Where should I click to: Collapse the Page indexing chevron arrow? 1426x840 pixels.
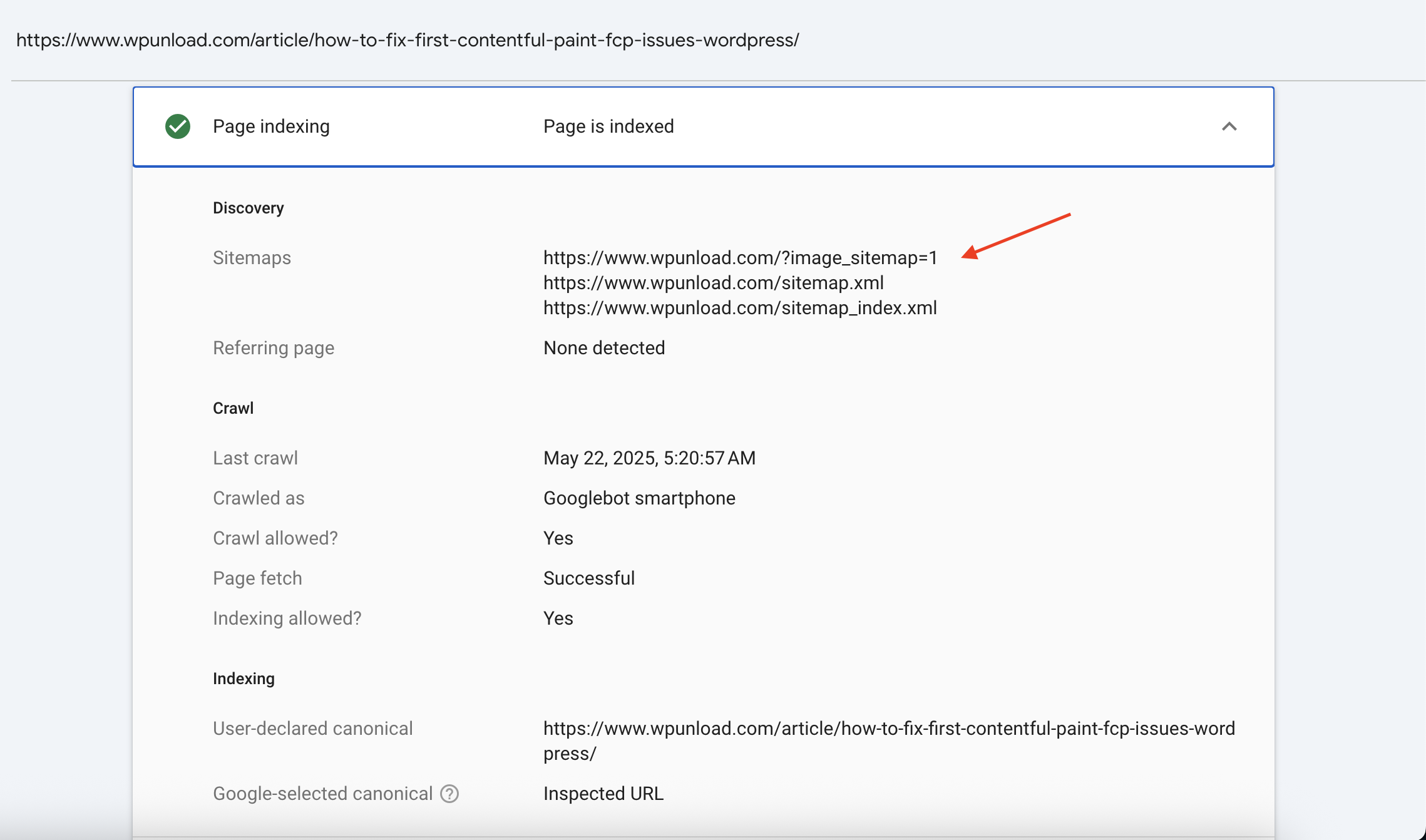point(1229,126)
